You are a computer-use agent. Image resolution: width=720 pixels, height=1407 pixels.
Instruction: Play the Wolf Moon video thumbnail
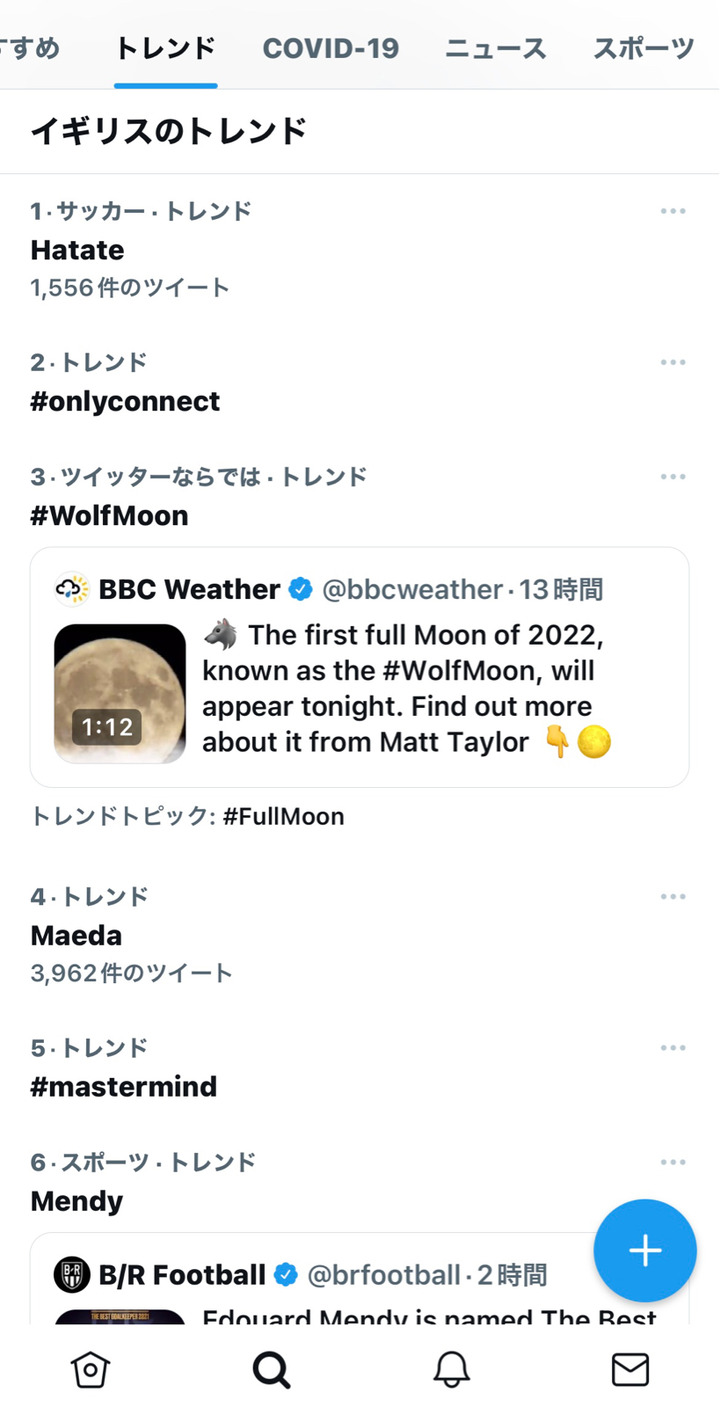tap(120, 693)
